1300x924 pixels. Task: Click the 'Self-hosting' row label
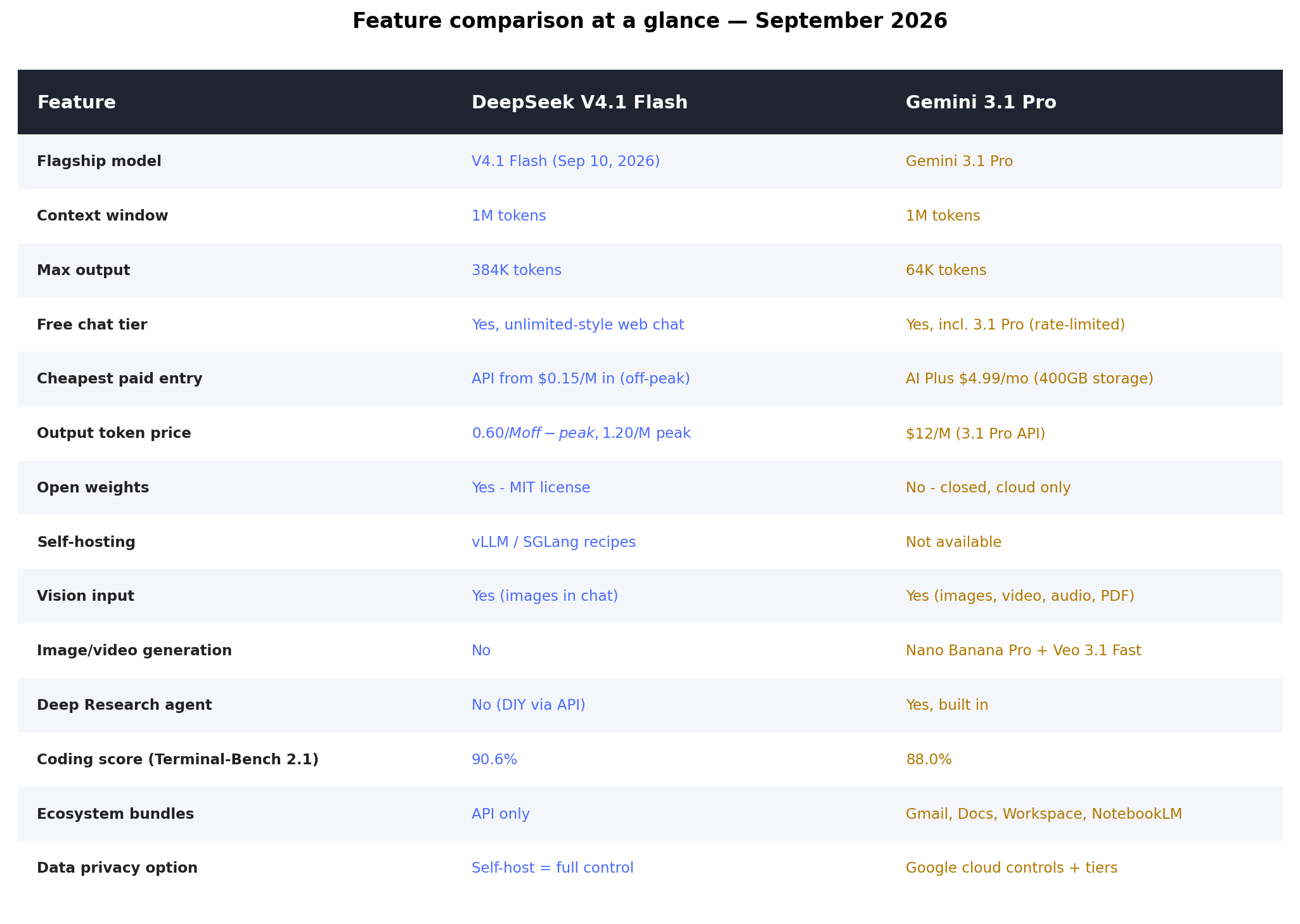pyautogui.click(x=86, y=542)
